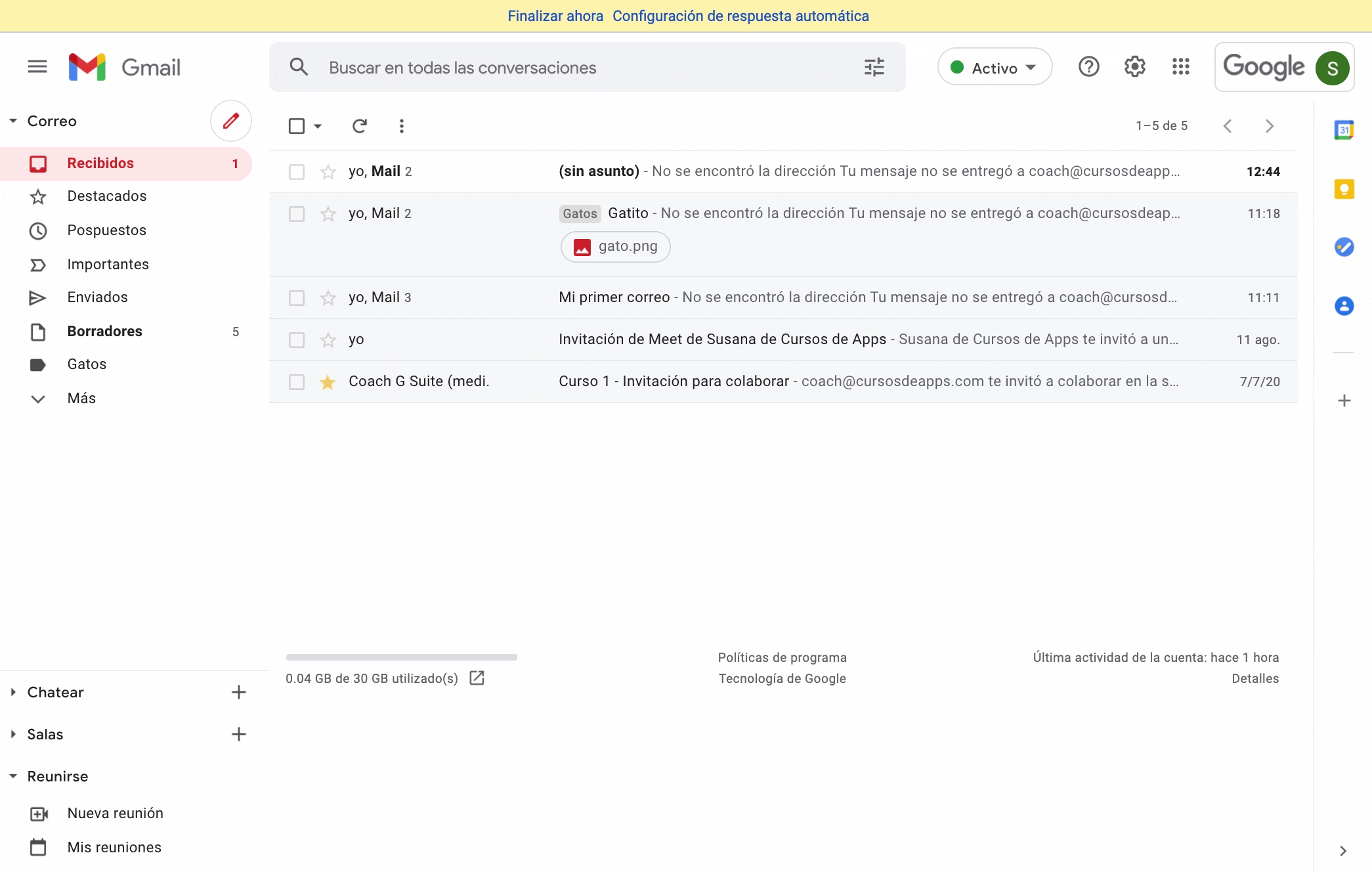Go to the previous page of emails
1372x872 pixels.
(x=1228, y=126)
